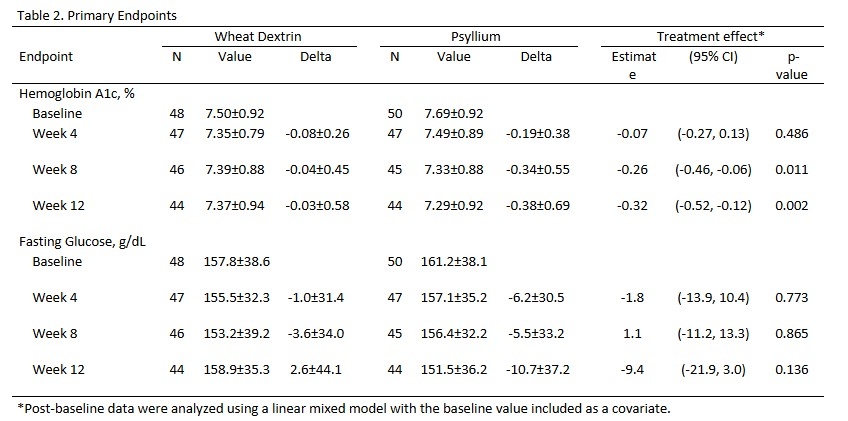Select the p-value cell 0.011
This screenshot has height=421, width=848.
point(791,170)
